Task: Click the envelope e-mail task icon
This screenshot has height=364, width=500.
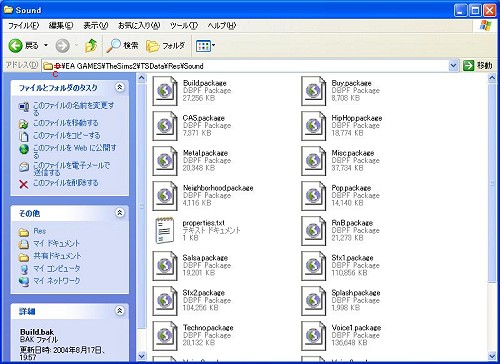Action: pyautogui.click(x=24, y=167)
